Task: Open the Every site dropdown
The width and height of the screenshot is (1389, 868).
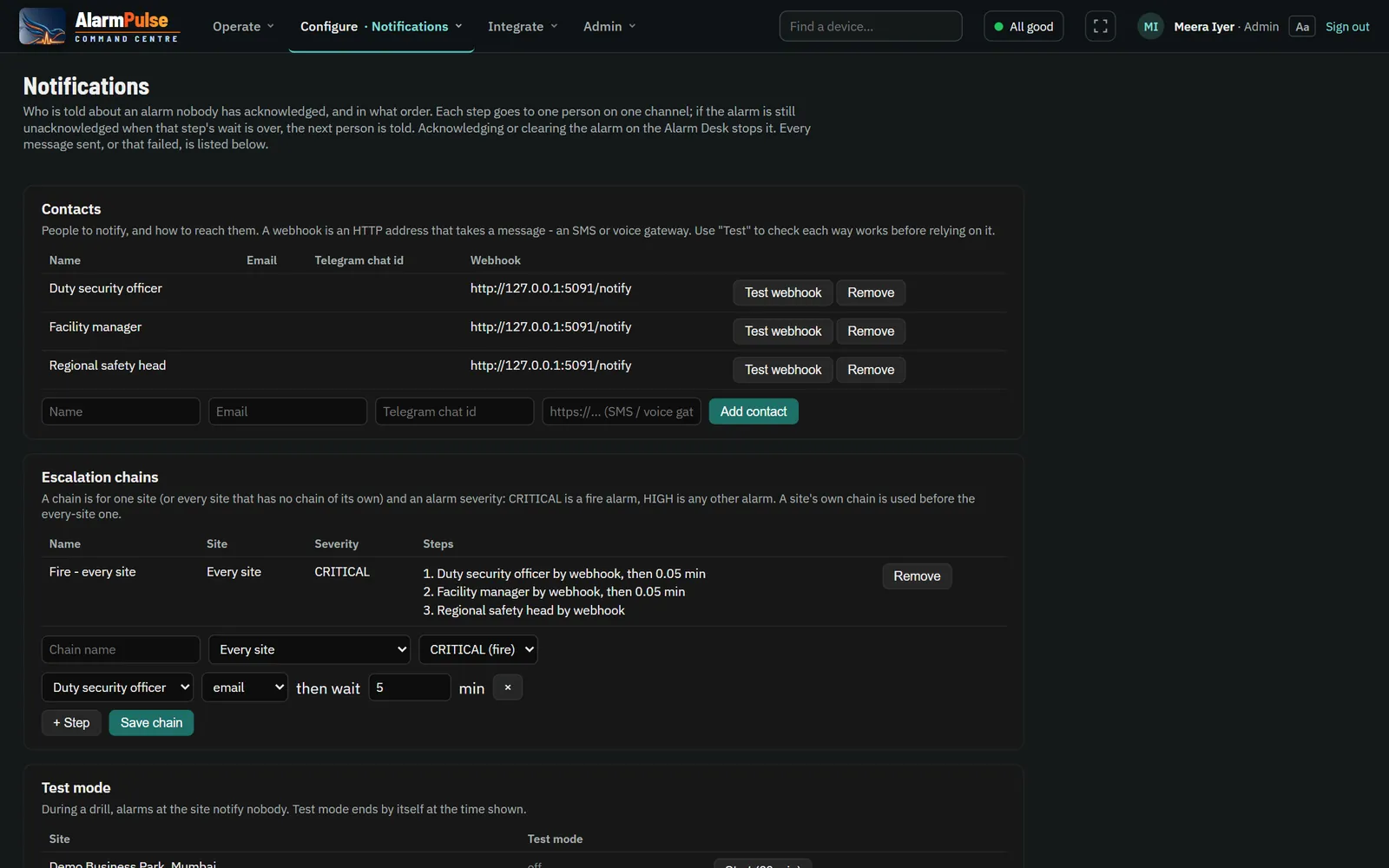Action: pyautogui.click(x=309, y=649)
